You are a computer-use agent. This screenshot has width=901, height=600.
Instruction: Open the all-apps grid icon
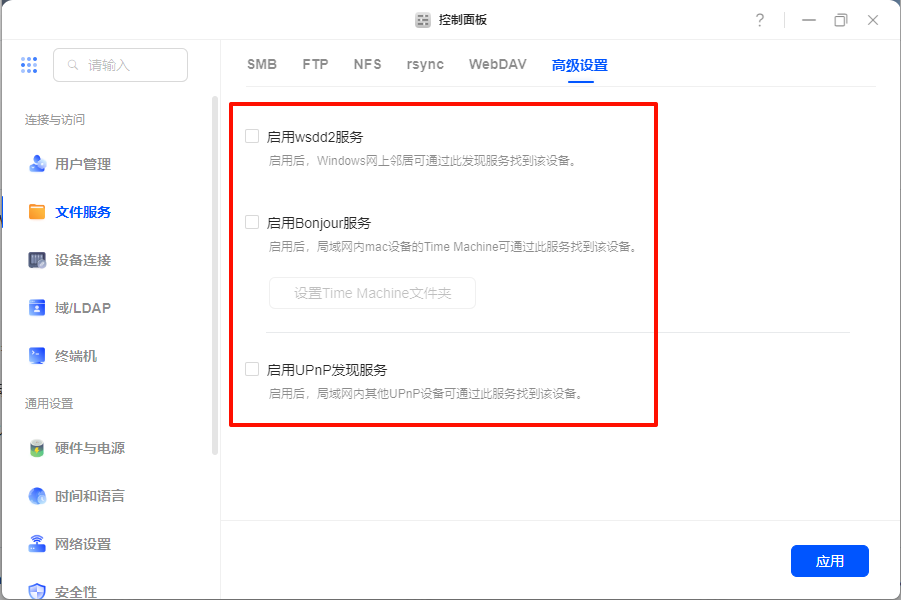(x=29, y=65)
